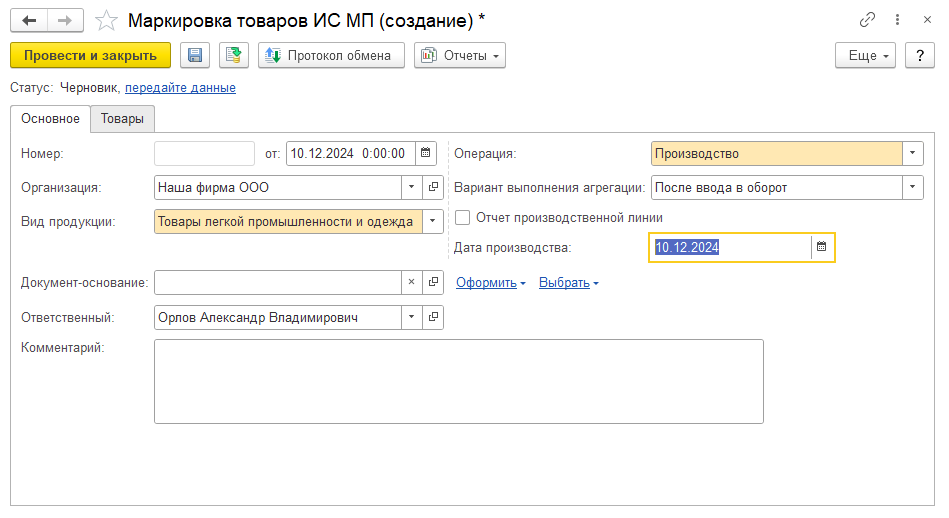Expand the Вид продукции dropdown

click(433, 221)
